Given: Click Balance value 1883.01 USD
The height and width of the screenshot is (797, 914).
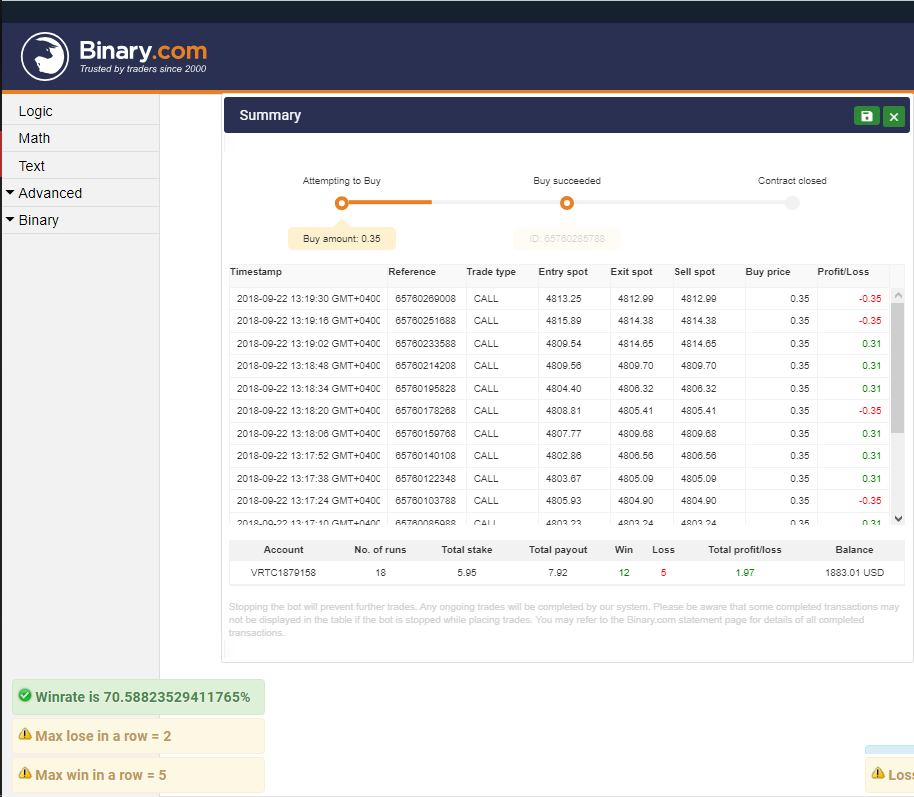Looking at the screenshot, I should tap(854, 573).
